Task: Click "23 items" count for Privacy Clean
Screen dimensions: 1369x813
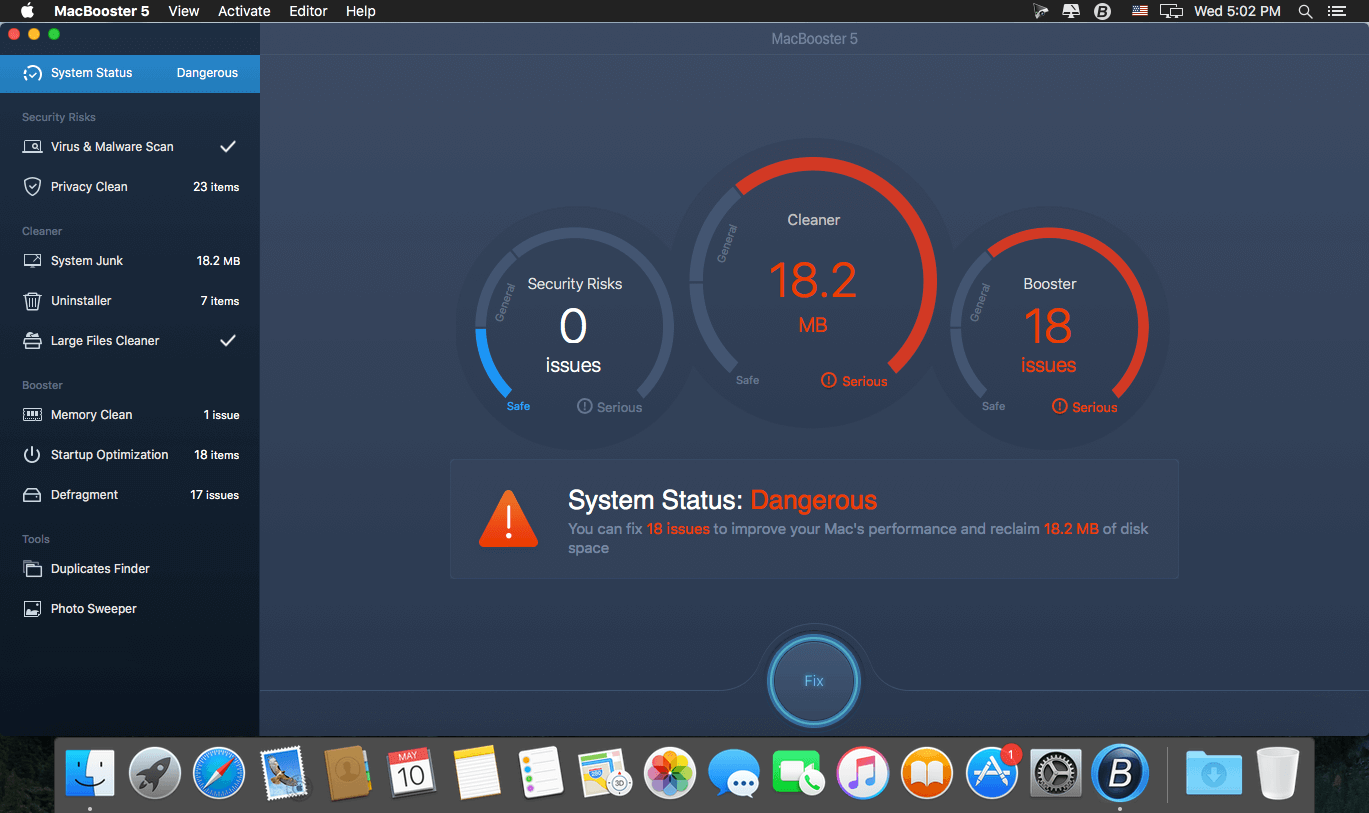Action: (x=216, y=187)
